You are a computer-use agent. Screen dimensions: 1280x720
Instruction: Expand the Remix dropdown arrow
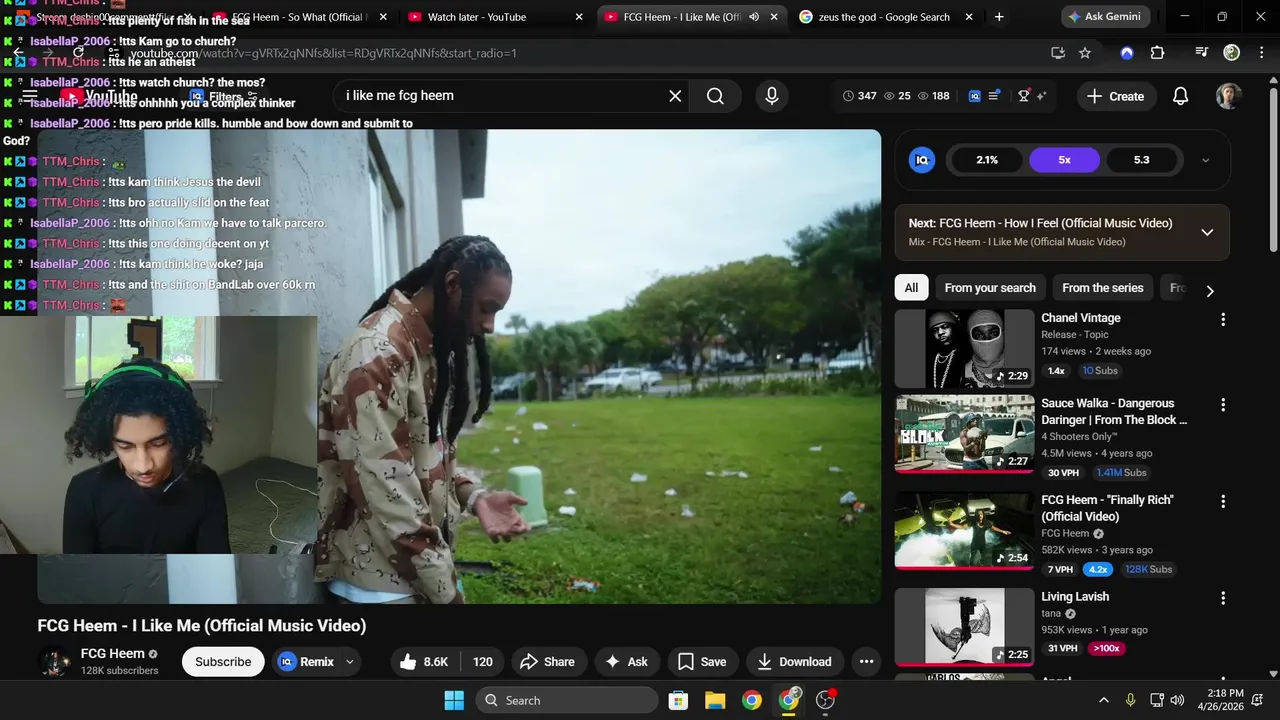pyautogui.click(x=350, y=662)
